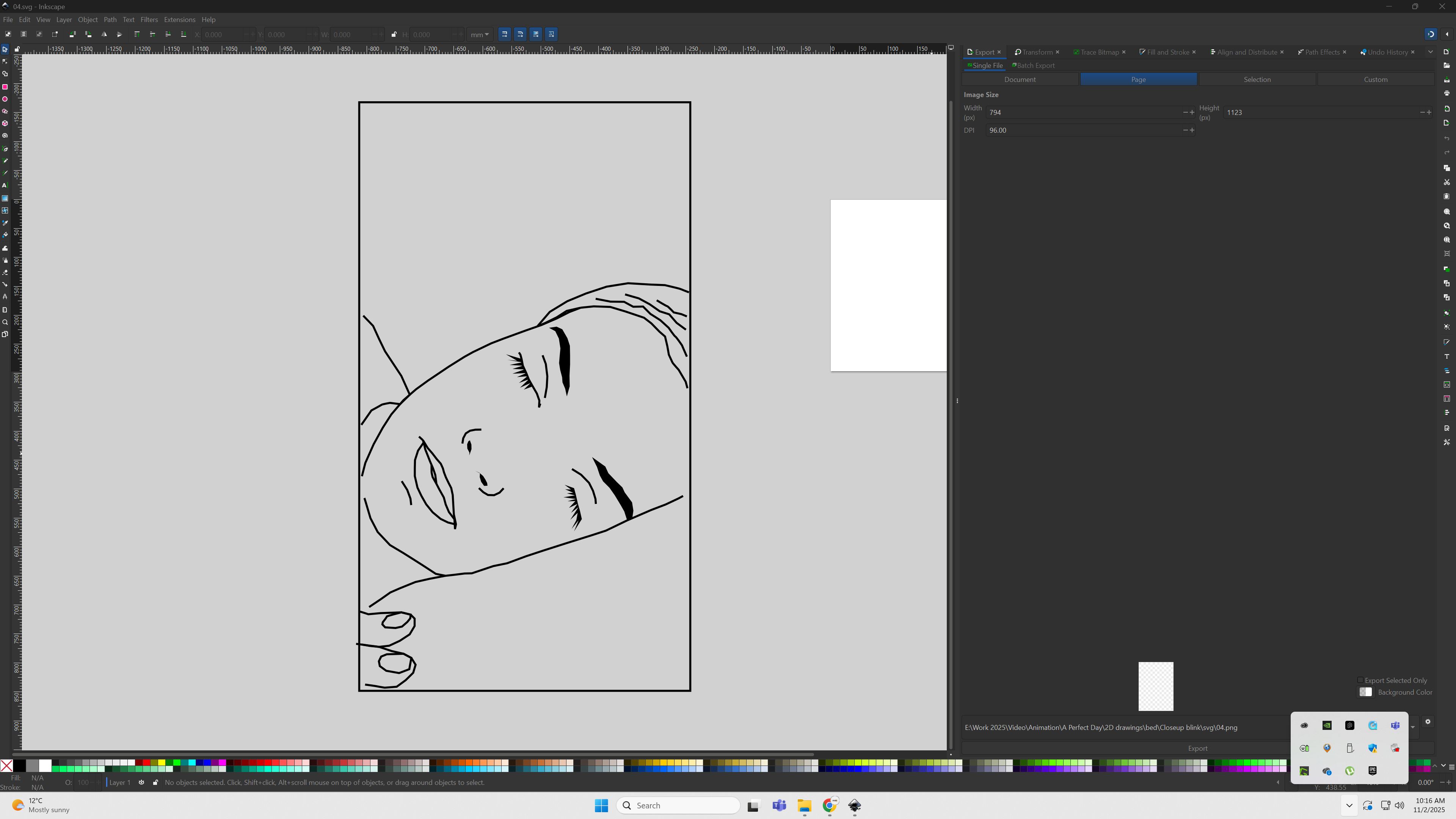Show hidden system tray icons chevron
This screenshot has height=819, width=1456.
click(x=1349, y=806)
